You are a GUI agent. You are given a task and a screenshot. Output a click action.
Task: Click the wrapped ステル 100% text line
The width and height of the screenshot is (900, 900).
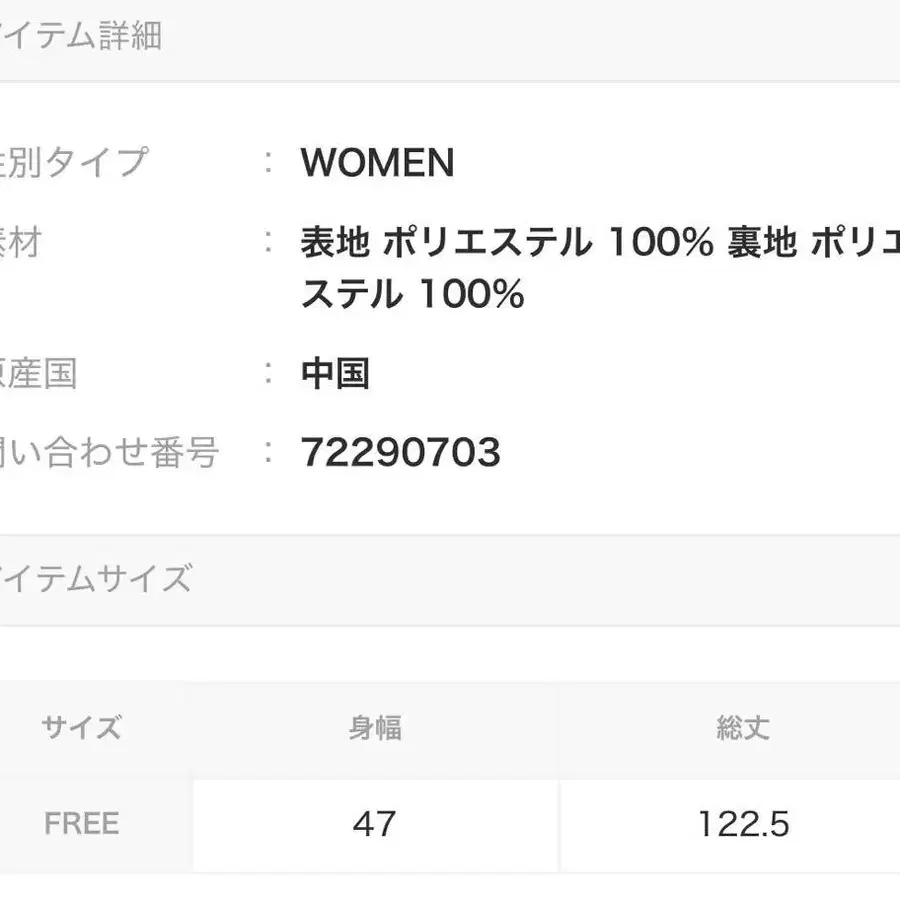pos(412,294)
